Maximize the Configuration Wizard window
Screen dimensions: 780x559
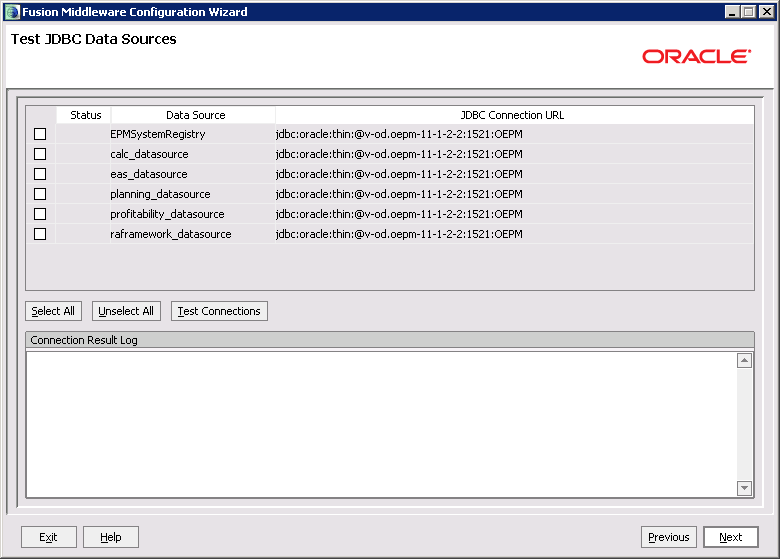(x=749, y=11)
